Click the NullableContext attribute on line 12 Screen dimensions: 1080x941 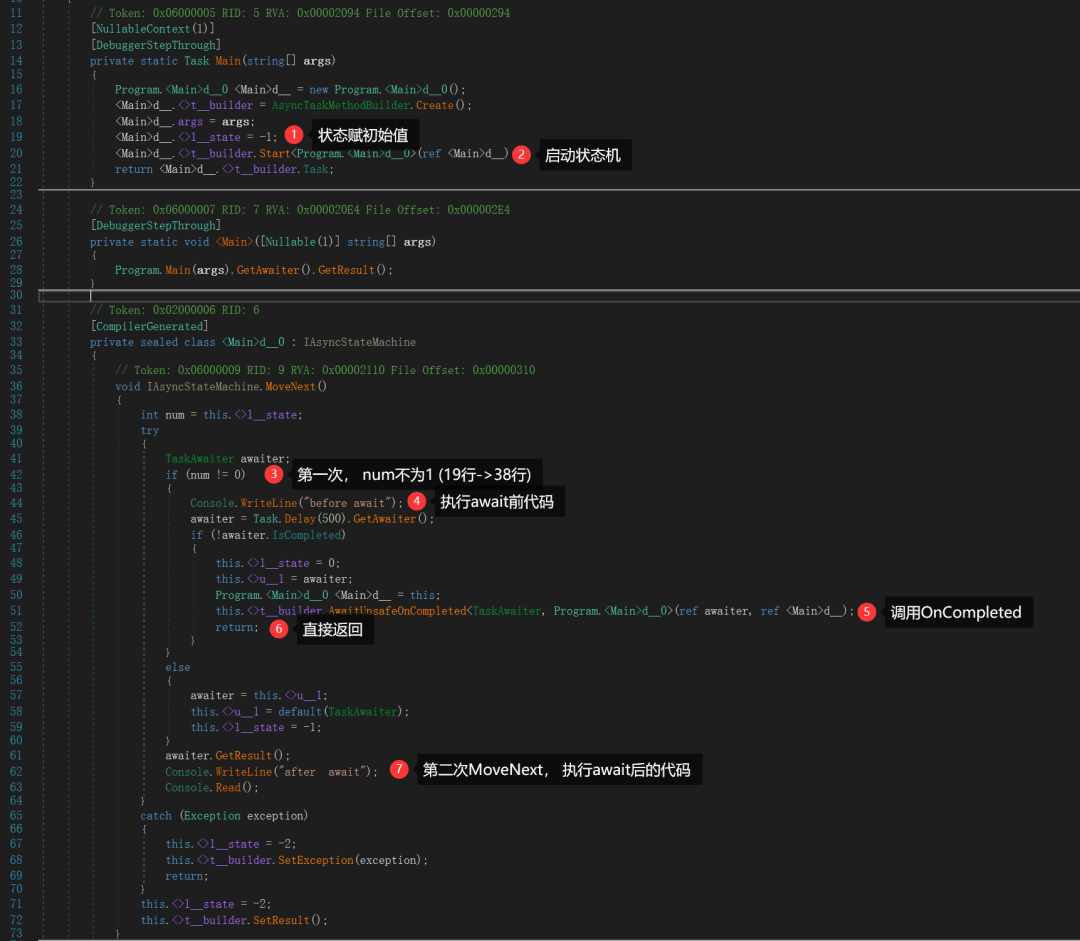coord(153,29)
